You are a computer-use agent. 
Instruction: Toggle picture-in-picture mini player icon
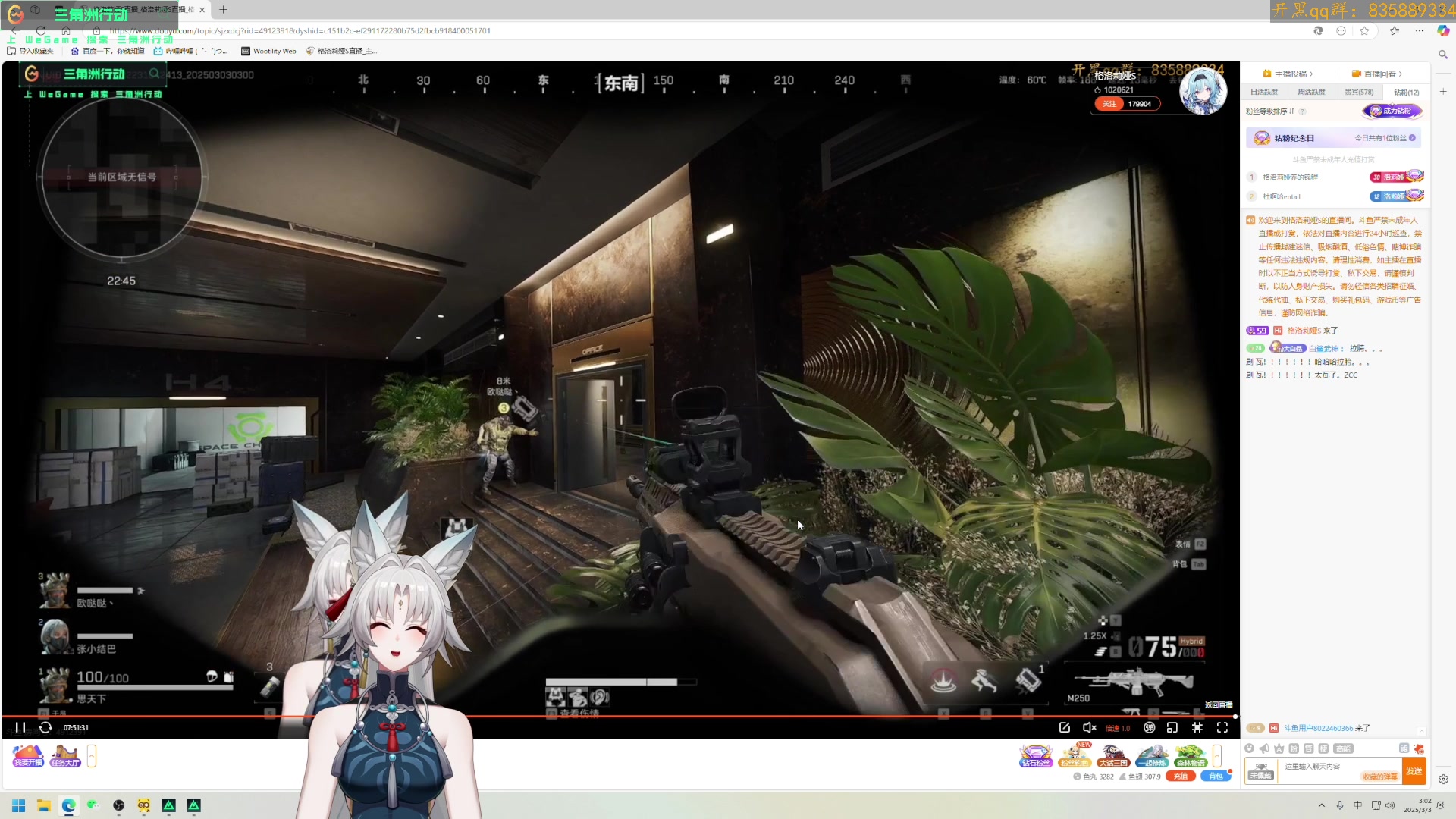pyautogui.click(x=1172, y=727)
